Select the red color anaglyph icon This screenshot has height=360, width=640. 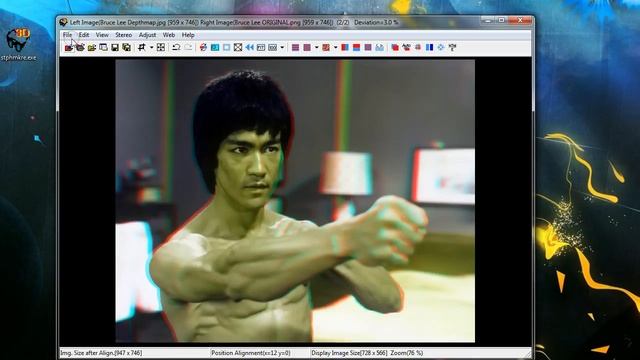tap(326, 48)
